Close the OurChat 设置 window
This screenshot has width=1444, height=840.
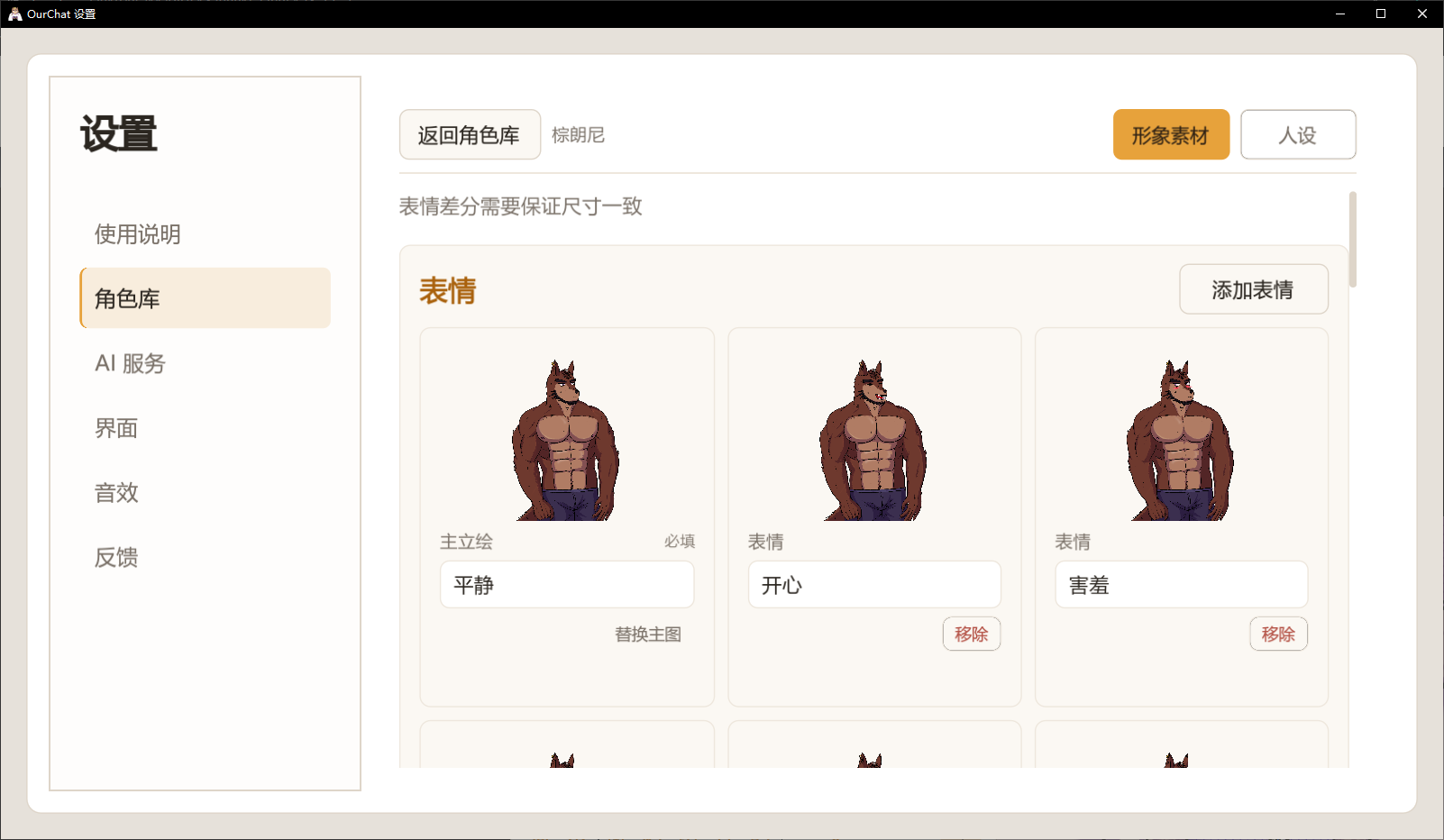pos(1422,14)
